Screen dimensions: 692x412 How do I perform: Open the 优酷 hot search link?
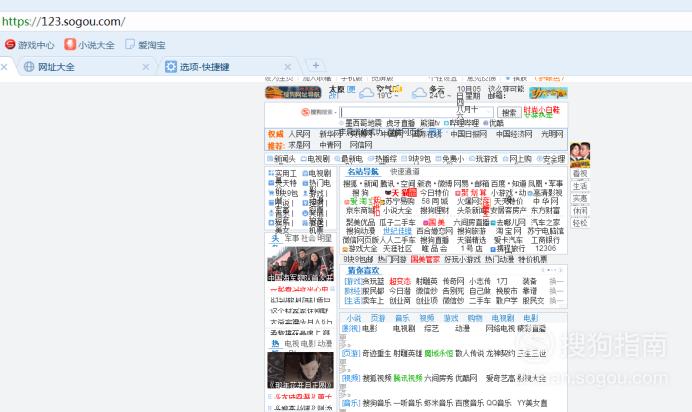point(493,123)
